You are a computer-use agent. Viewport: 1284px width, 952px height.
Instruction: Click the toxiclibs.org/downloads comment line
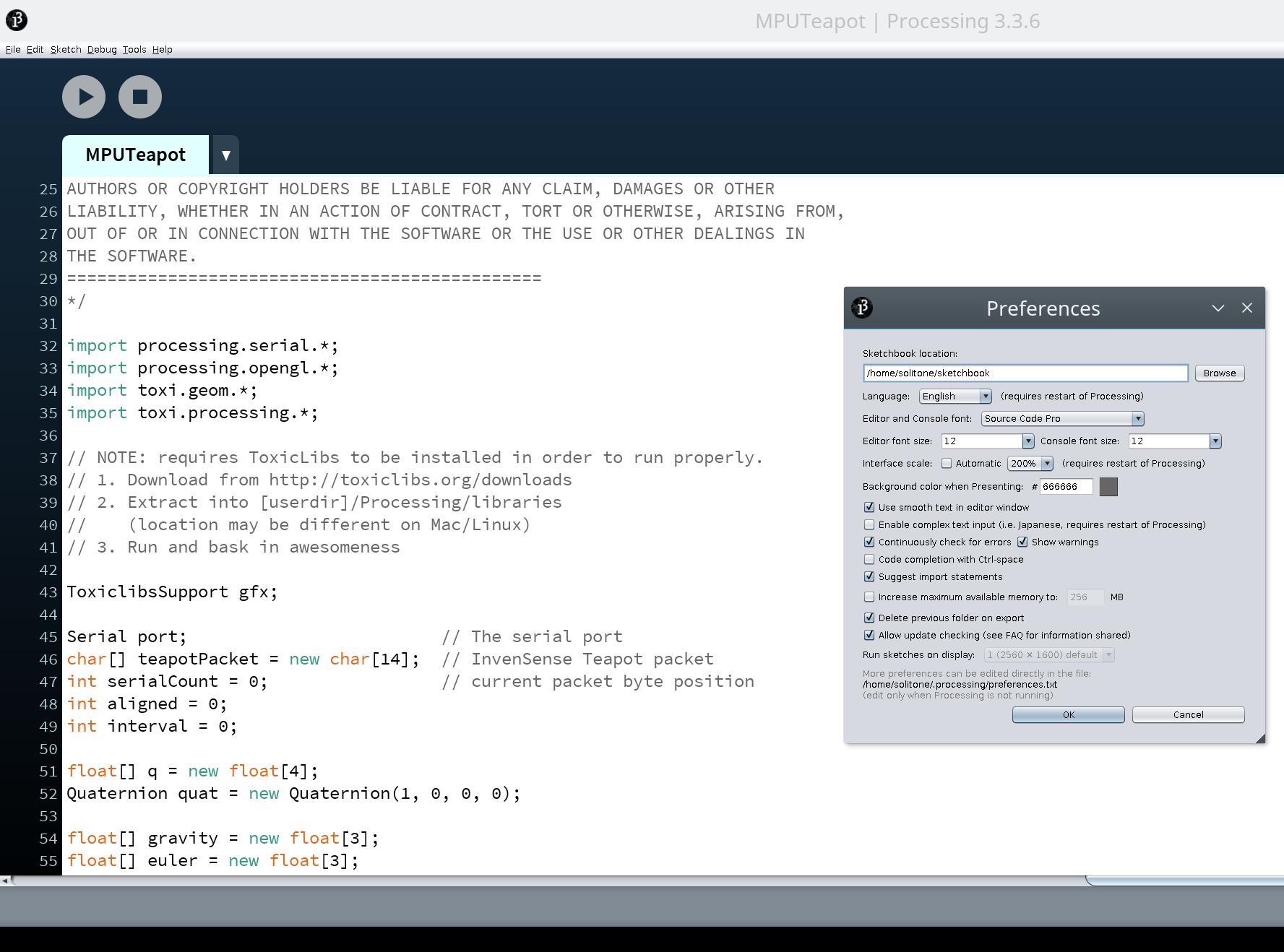tap(319, 480)
